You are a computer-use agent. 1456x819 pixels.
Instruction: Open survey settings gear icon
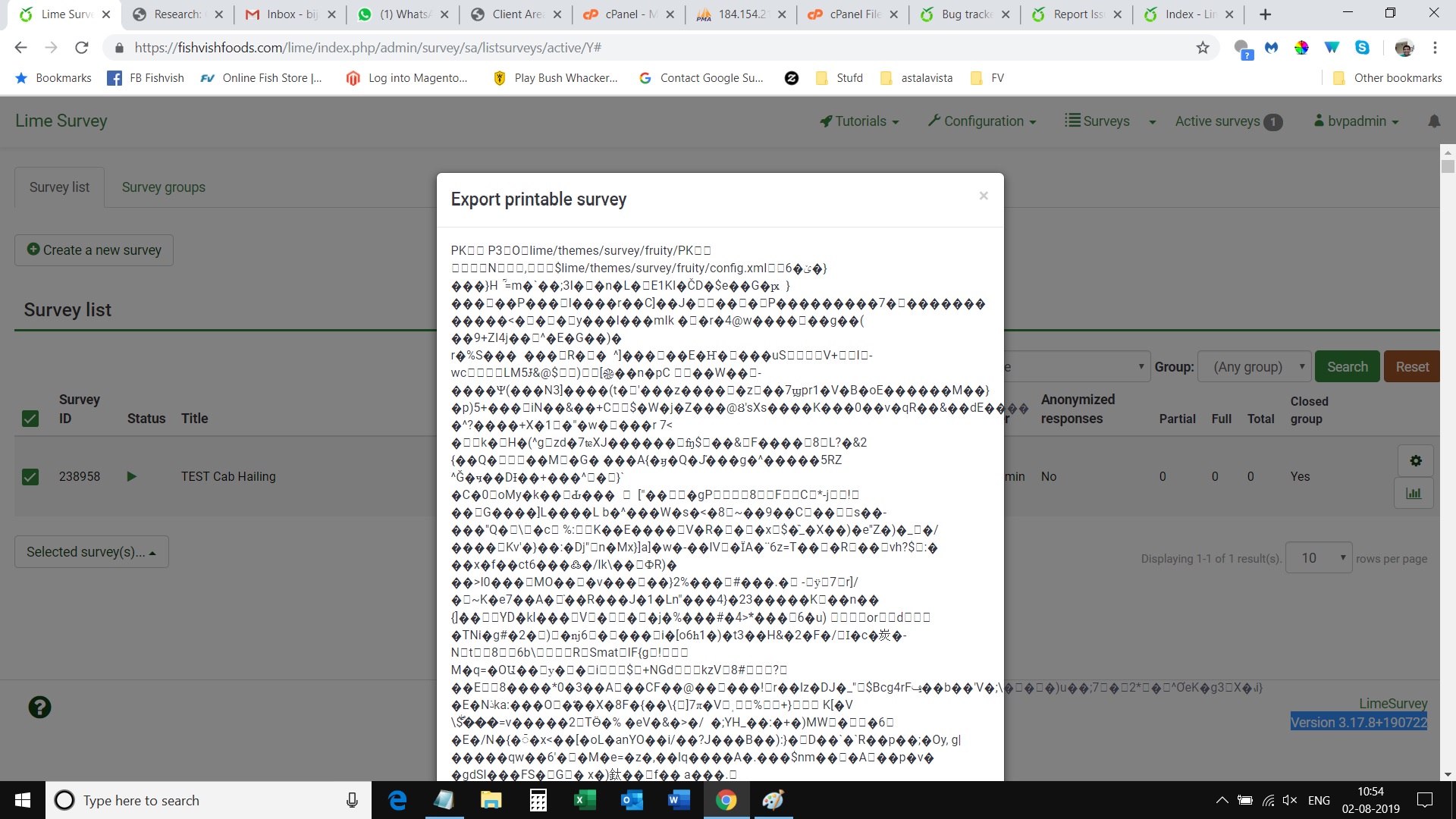tap(1415, 460)
